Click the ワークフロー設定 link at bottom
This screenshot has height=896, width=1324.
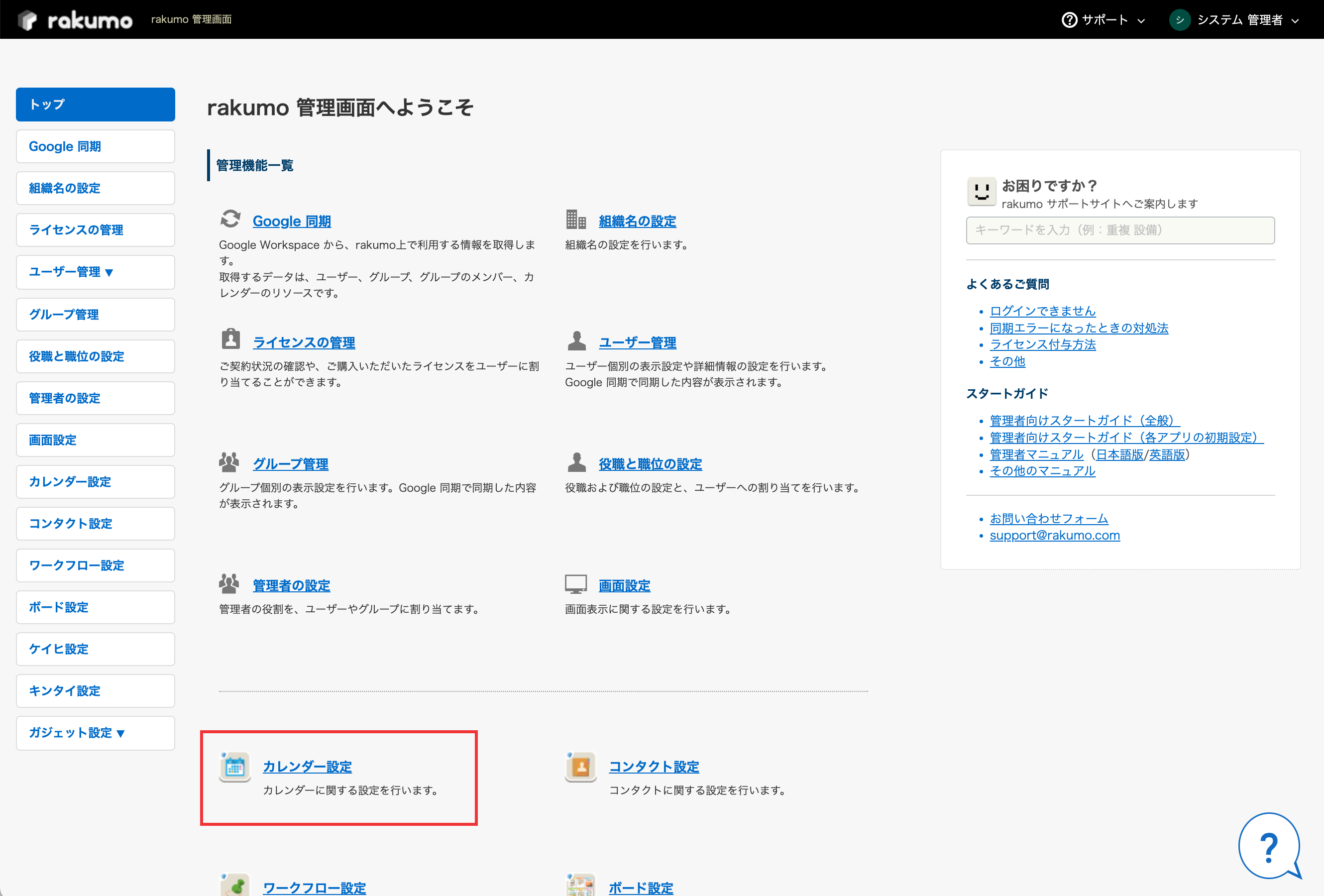point(315,888)
